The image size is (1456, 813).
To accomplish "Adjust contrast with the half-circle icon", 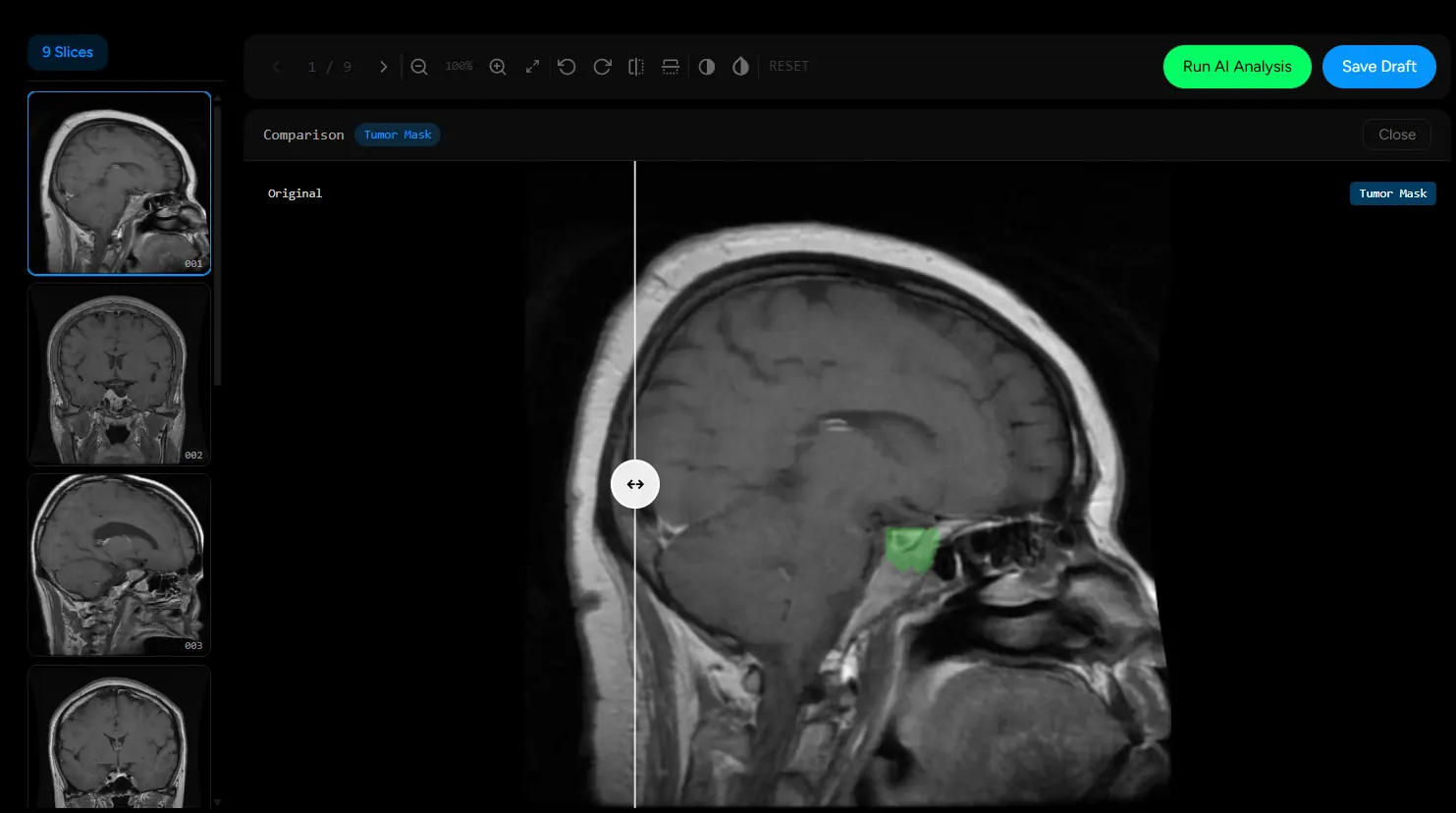I will pyautogui.click(x=707, y=67).
